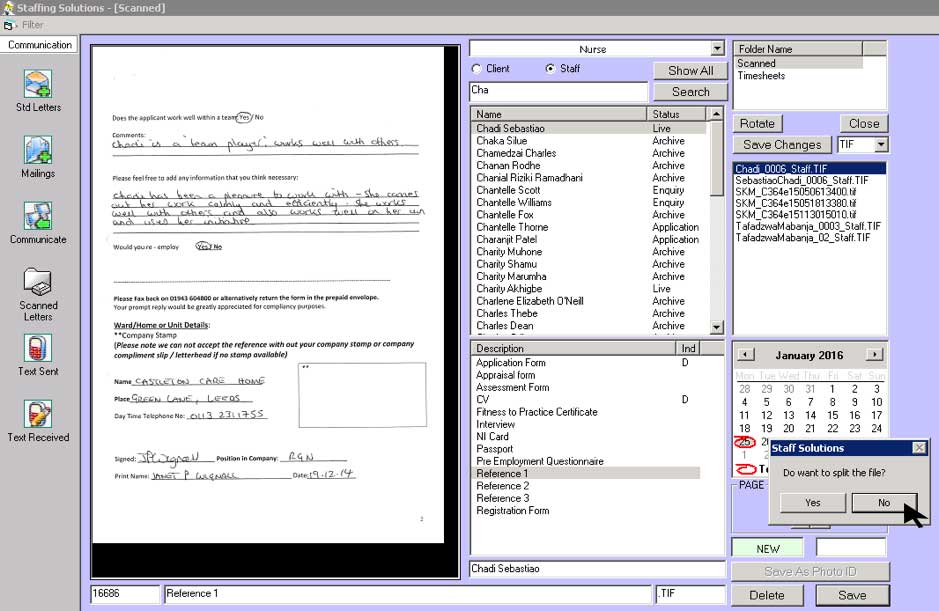939x611 pixels.
Task: Expand the Nurse category dropdown
Action: 717,49
